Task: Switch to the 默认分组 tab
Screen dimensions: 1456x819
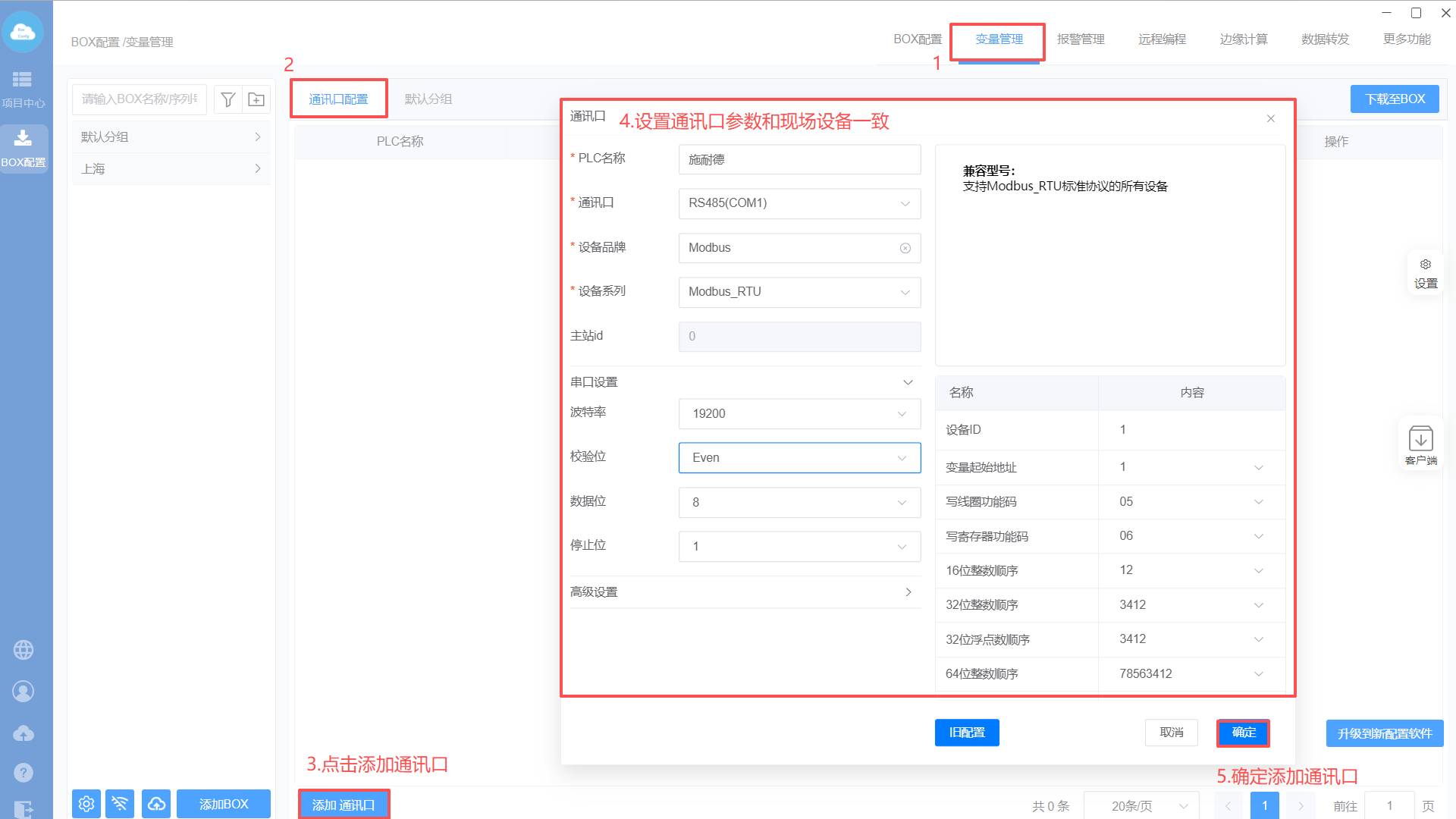Action: click(x=428, y=99)
